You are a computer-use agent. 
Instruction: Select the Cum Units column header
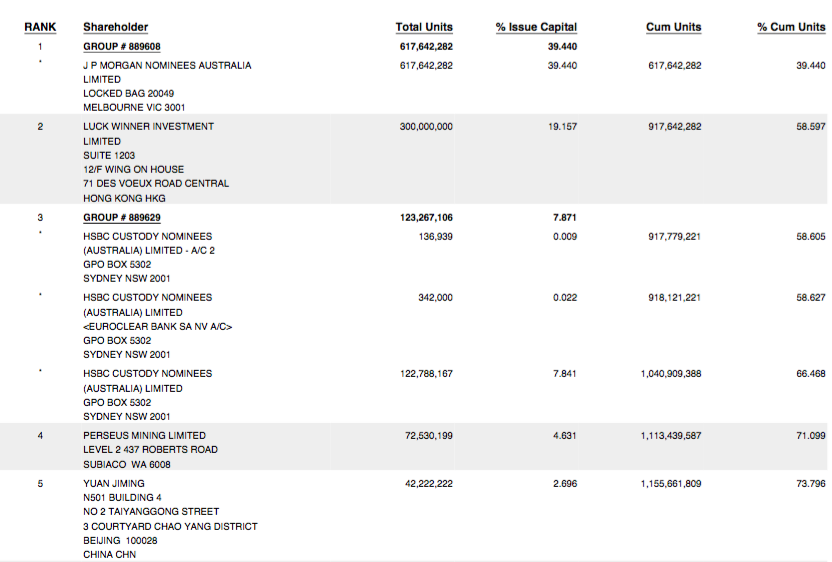click(x=673, y=27)
